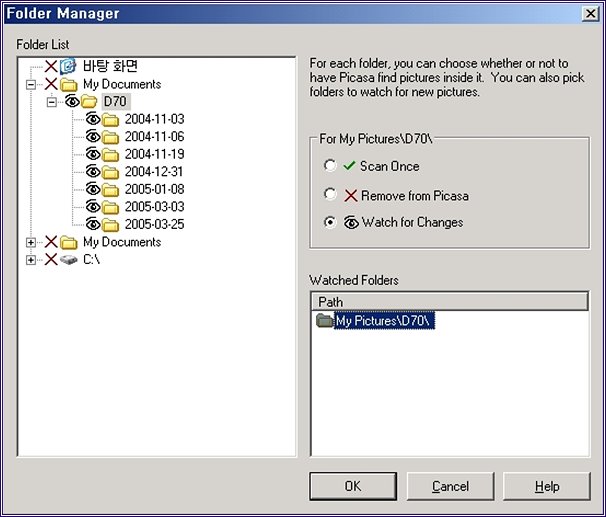
Task: Click the Path column header
Action: point(449,301)
